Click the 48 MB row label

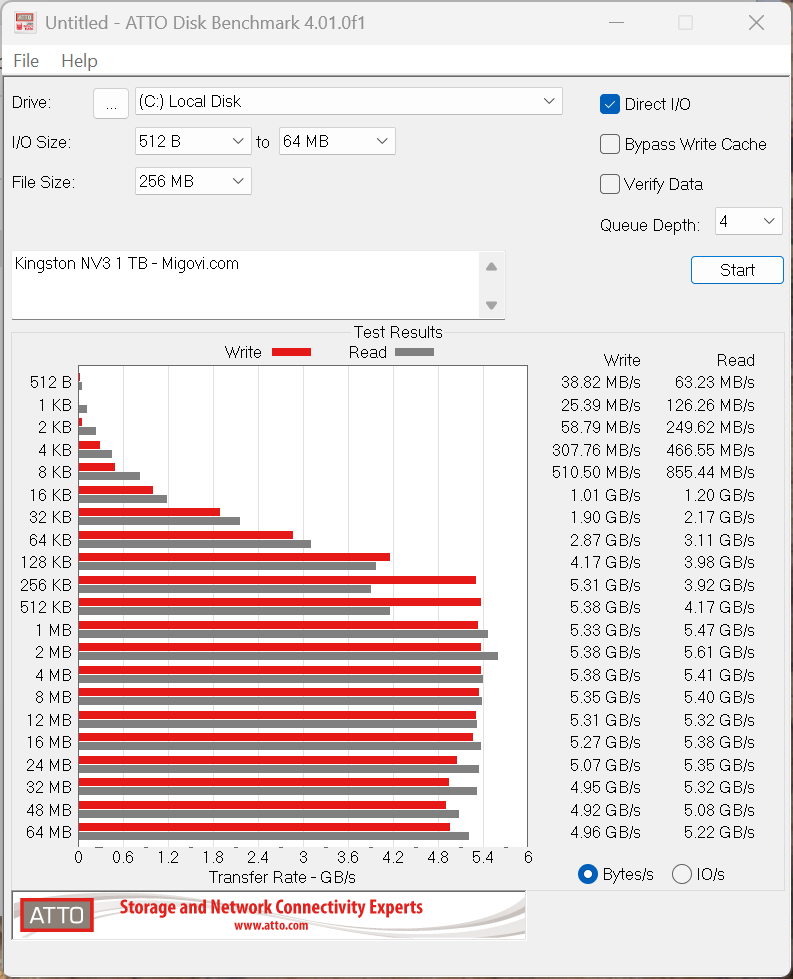(x=49, y=810)
